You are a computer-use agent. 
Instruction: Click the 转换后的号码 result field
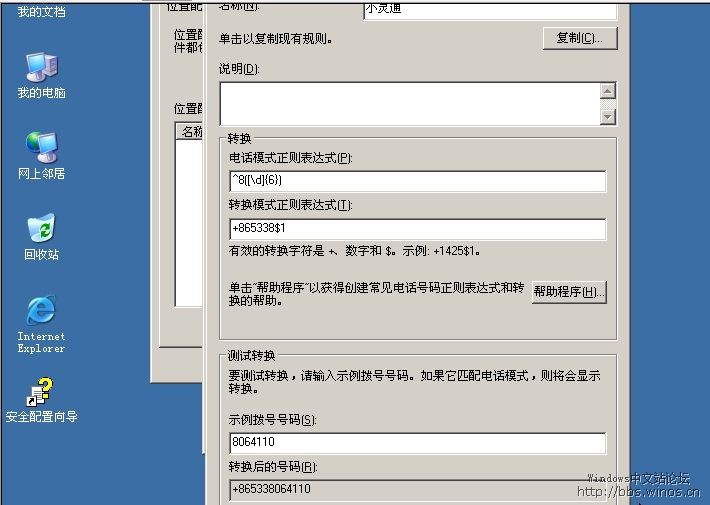tap(417, 490)
